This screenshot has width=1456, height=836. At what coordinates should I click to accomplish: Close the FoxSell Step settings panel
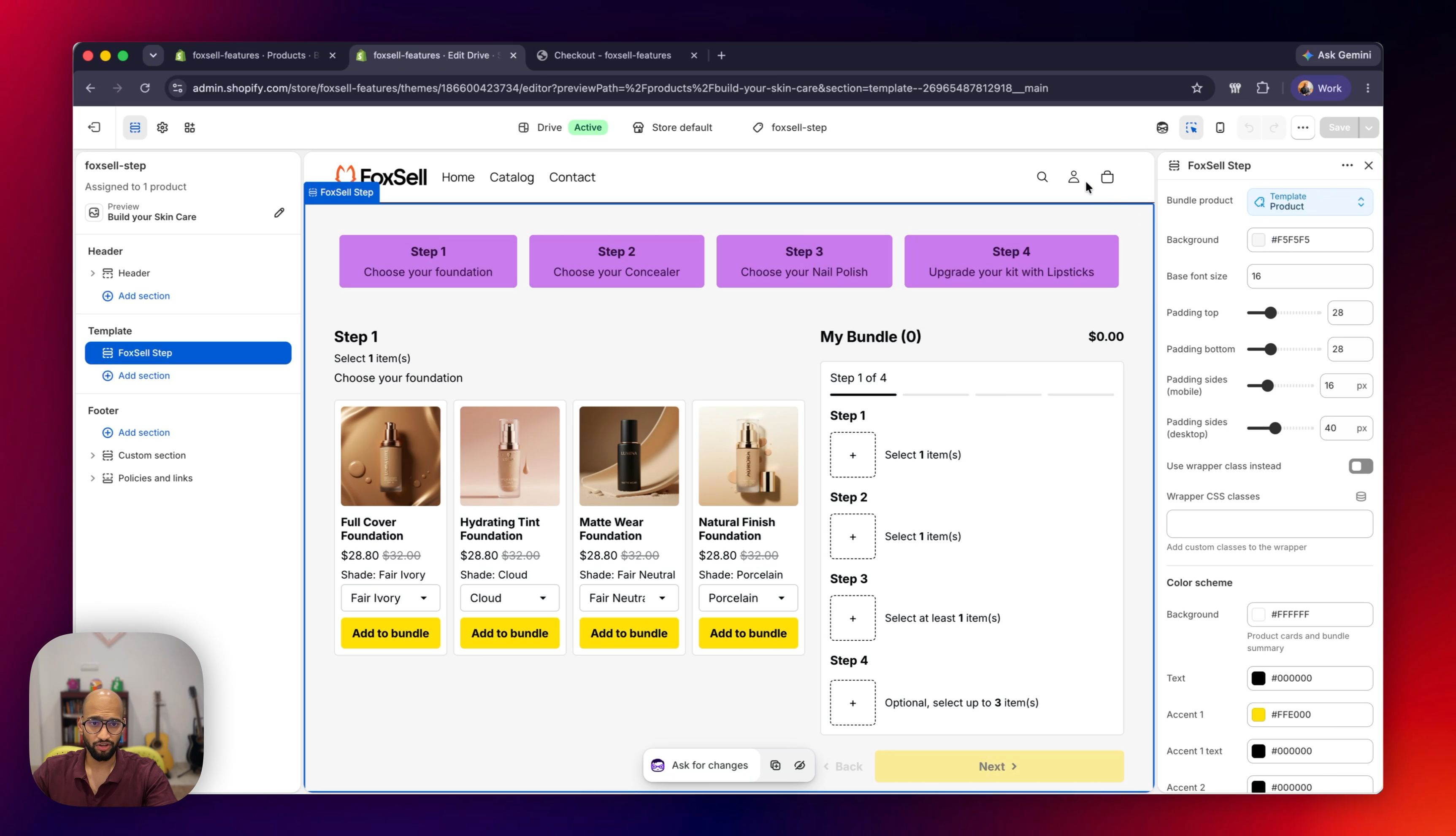coord(1369,165)
